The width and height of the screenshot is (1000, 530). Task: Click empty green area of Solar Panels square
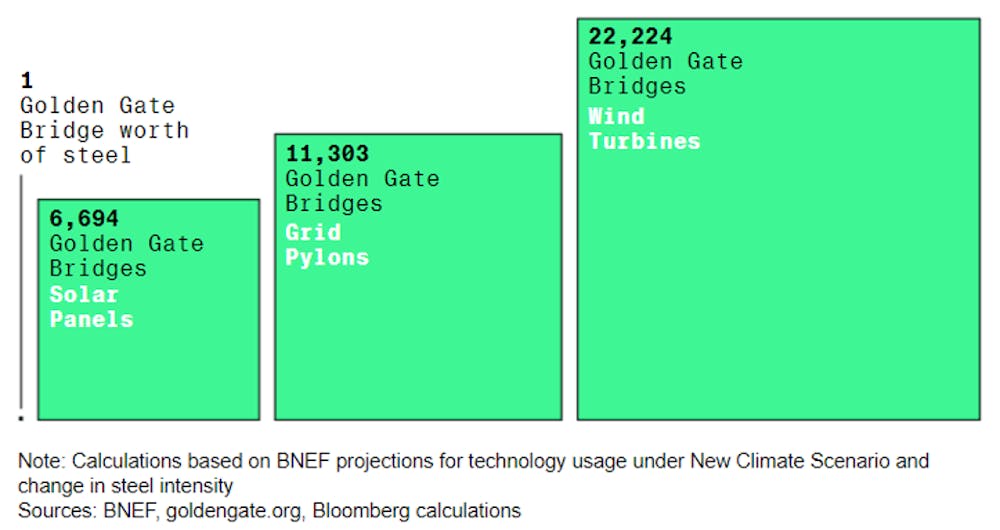(x=149, y=373)
